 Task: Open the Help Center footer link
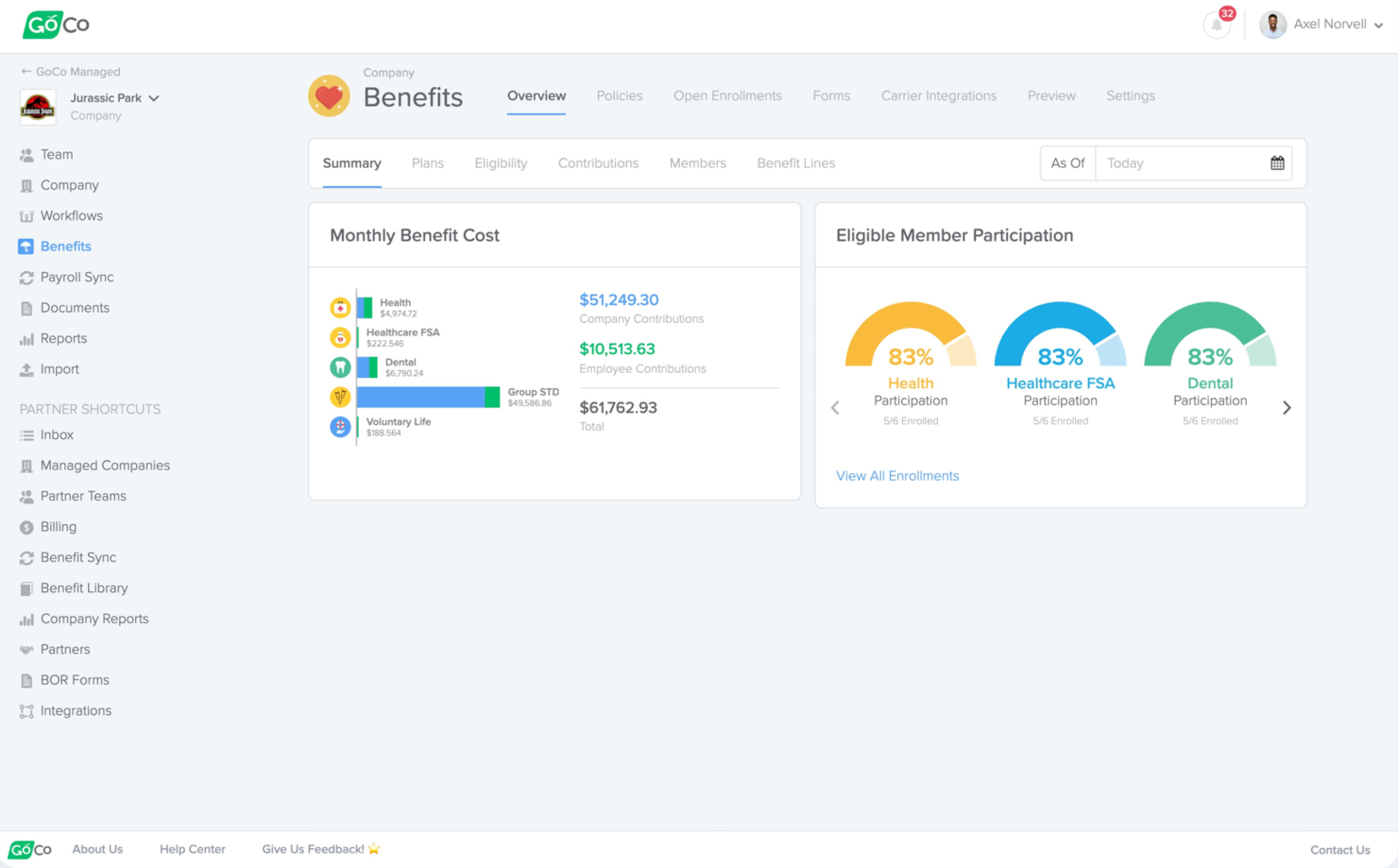192,849
